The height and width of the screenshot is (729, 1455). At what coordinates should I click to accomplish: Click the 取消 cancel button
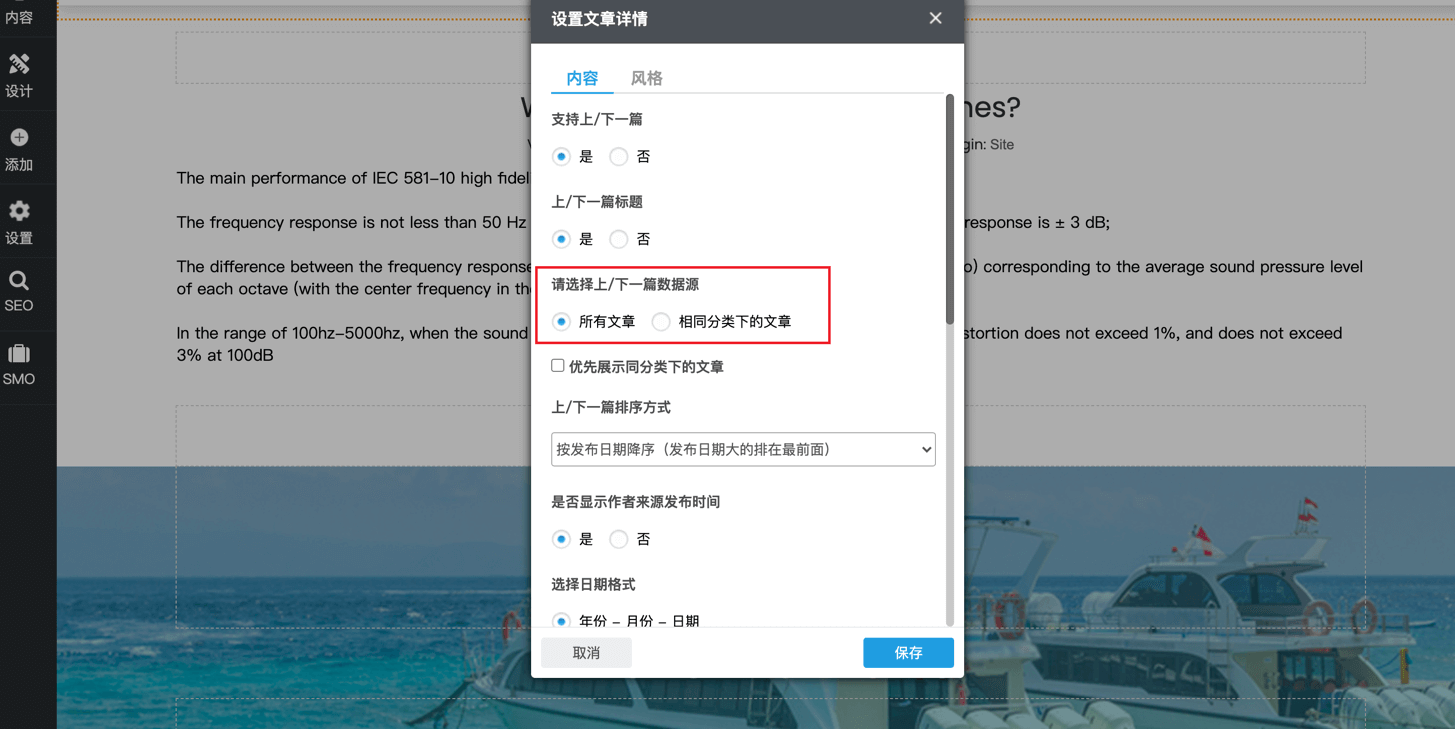pyautogui.click(x=586, y=653)
